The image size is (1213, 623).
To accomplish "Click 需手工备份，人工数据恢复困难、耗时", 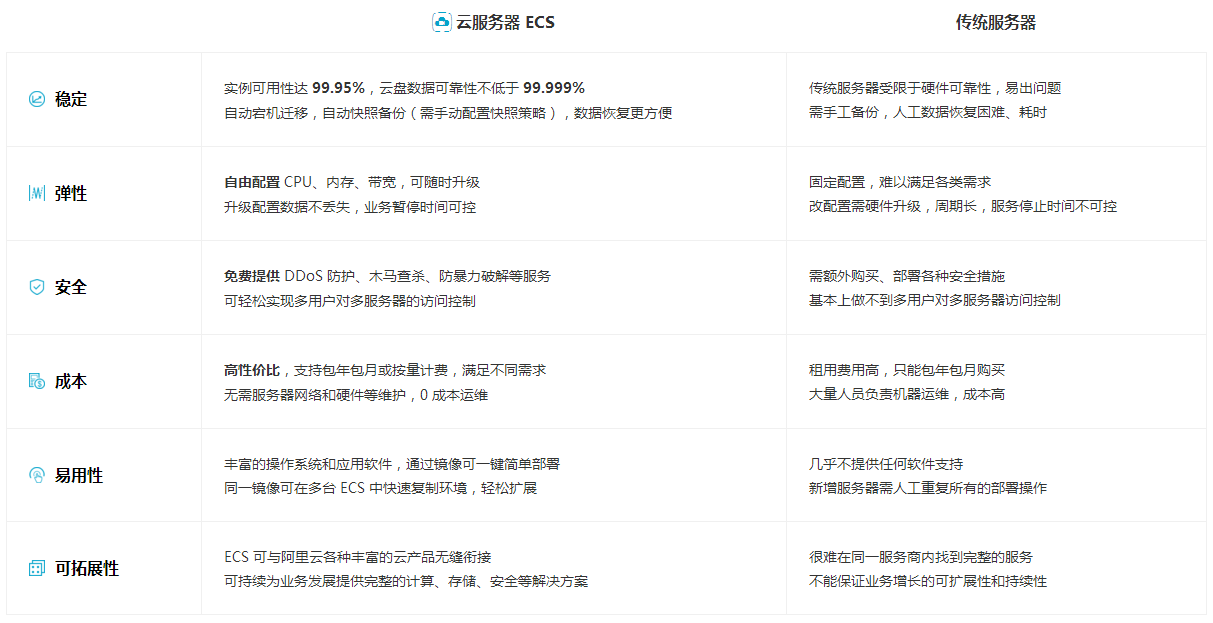I will 928,112.
